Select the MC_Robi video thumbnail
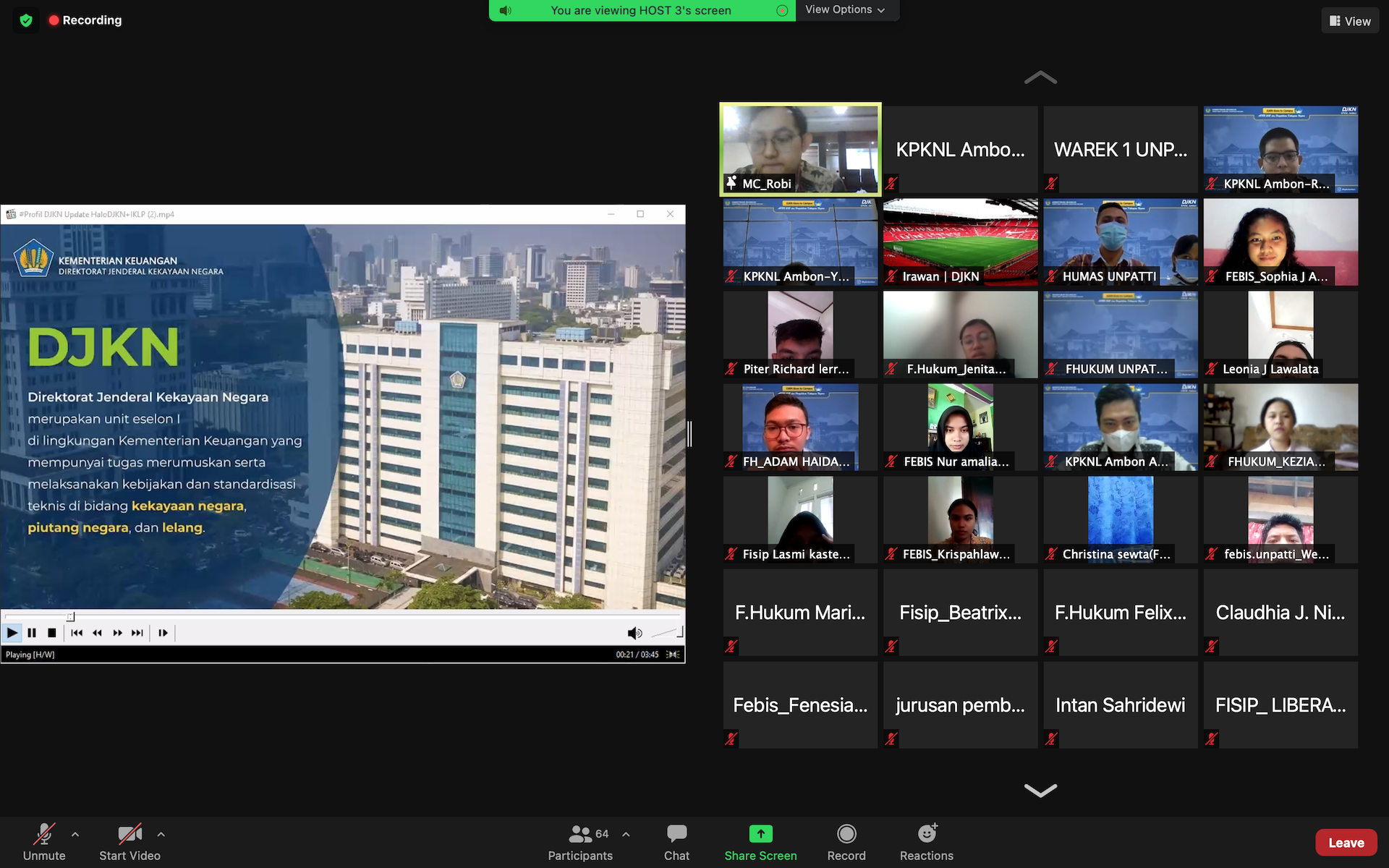This screenshot has width=1389, height=868. [800, 149]
